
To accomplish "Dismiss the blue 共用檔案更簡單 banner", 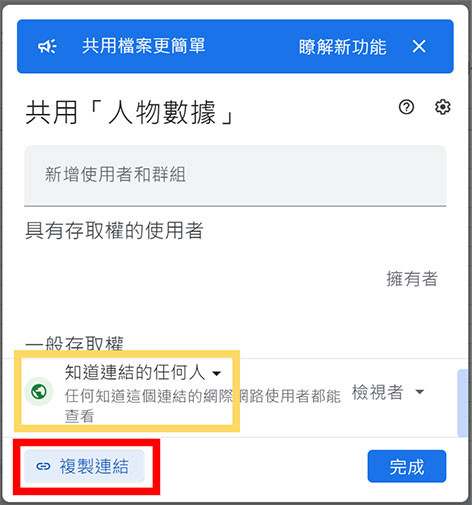I will (x=419, y=46).
